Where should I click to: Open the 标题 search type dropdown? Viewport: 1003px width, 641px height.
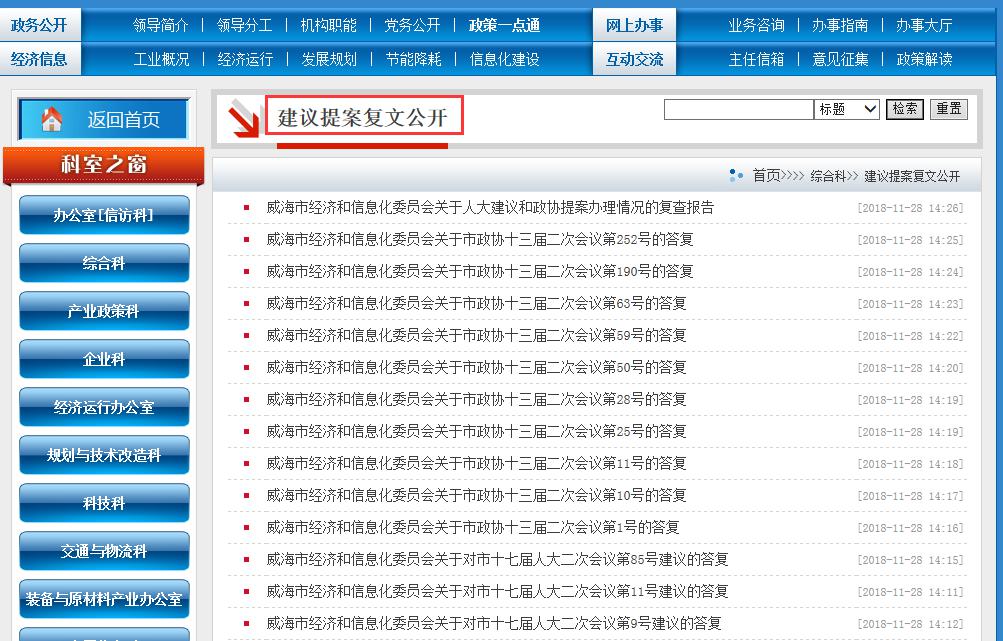click(x=847, y=109)
